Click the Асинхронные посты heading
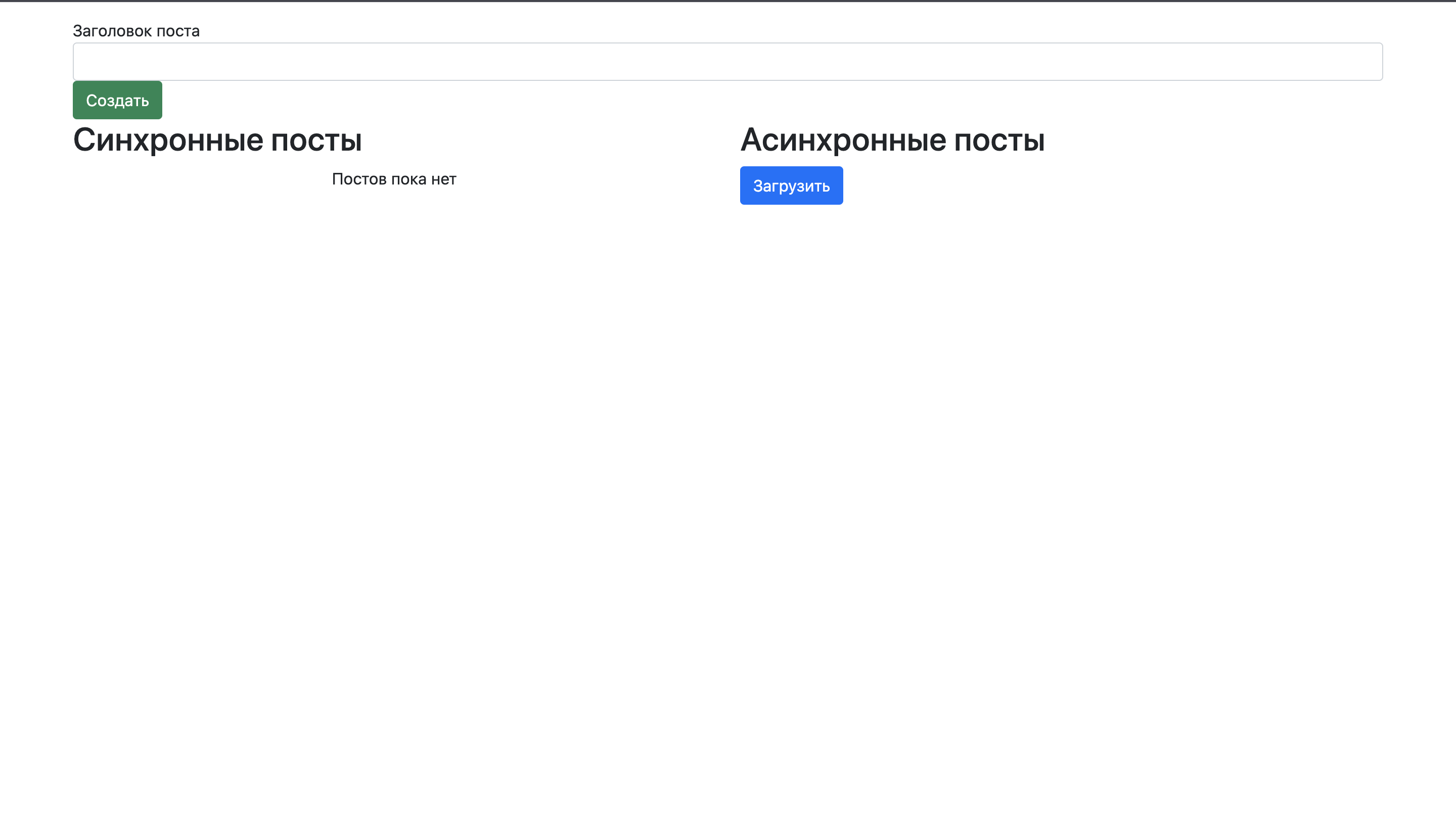Screen dimensions: 1456x835 tap(892, 140)
